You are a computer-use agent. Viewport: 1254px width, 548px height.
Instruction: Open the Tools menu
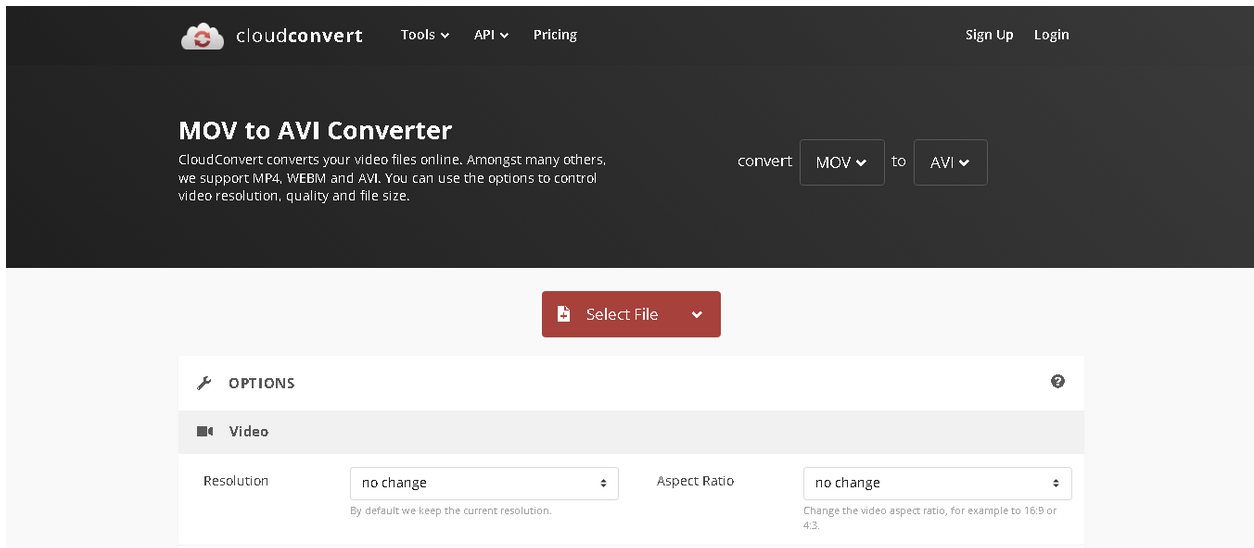click(425, 35)
